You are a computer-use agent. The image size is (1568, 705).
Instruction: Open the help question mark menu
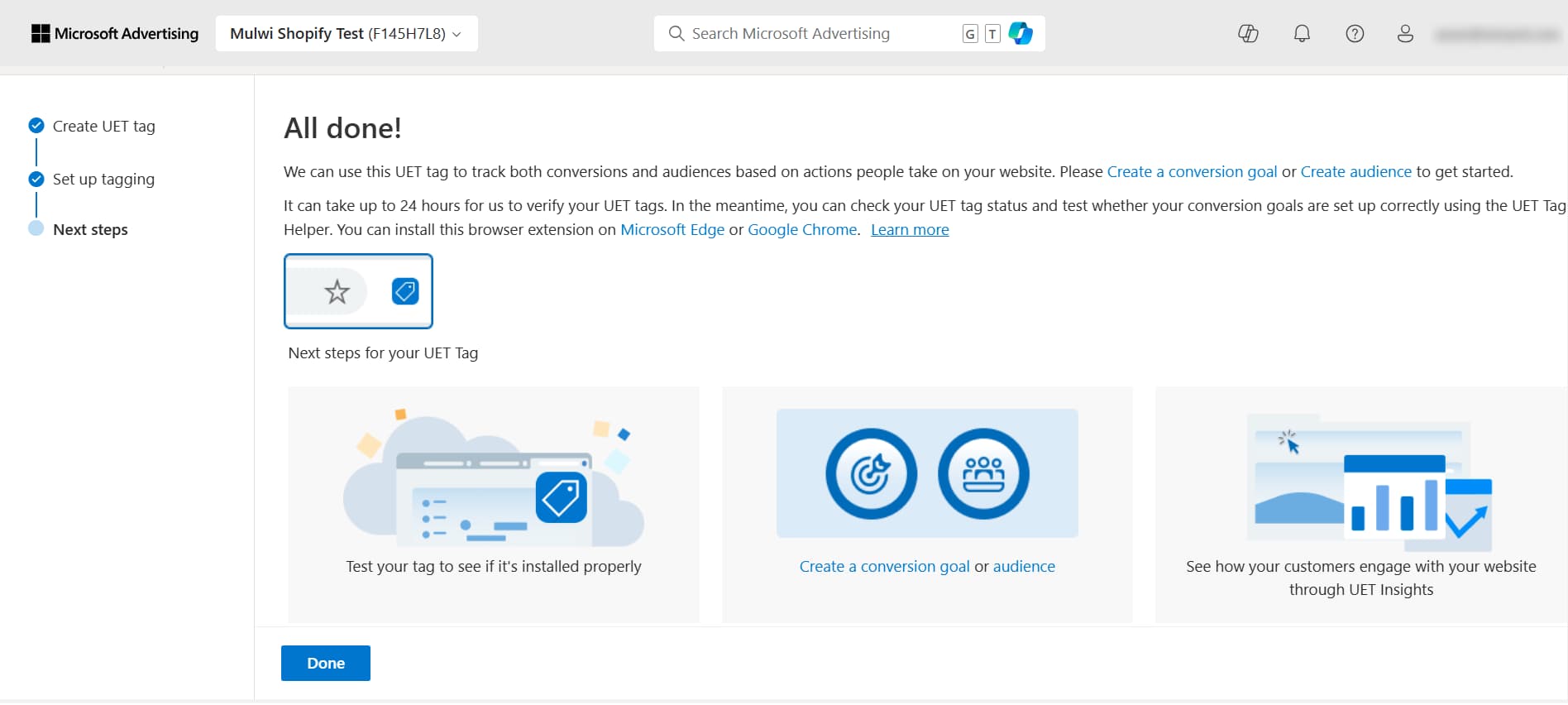[x=1355, y=33]
